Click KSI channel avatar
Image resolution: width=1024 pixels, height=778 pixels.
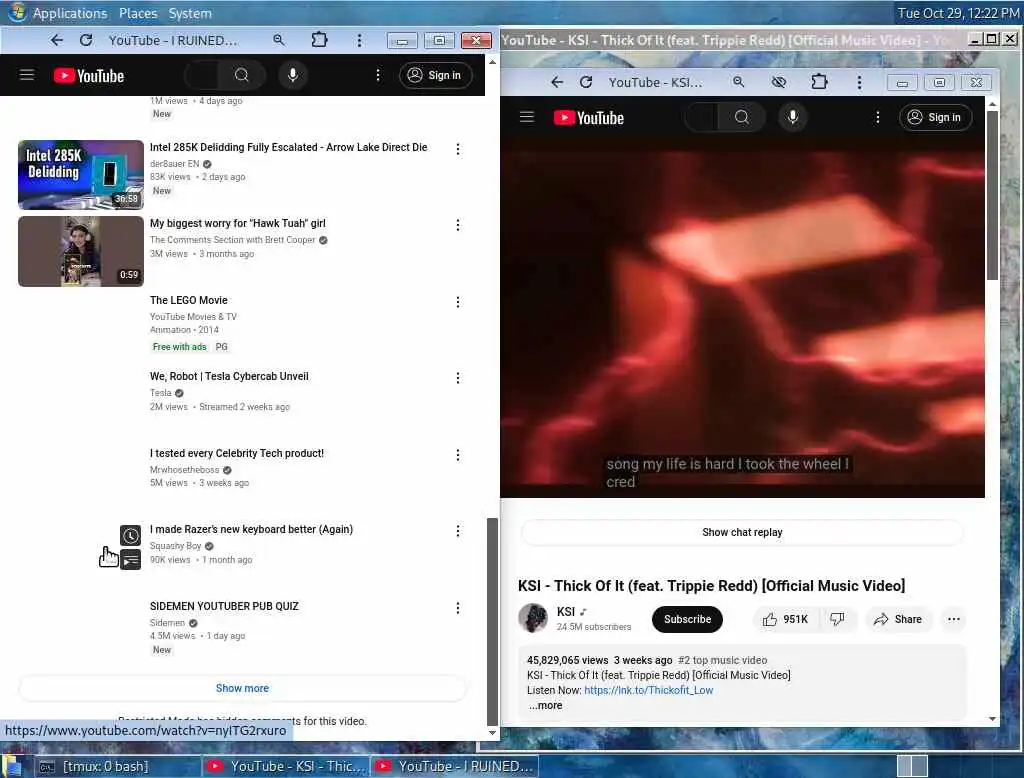pyautogui.click(x=533, y=618)
